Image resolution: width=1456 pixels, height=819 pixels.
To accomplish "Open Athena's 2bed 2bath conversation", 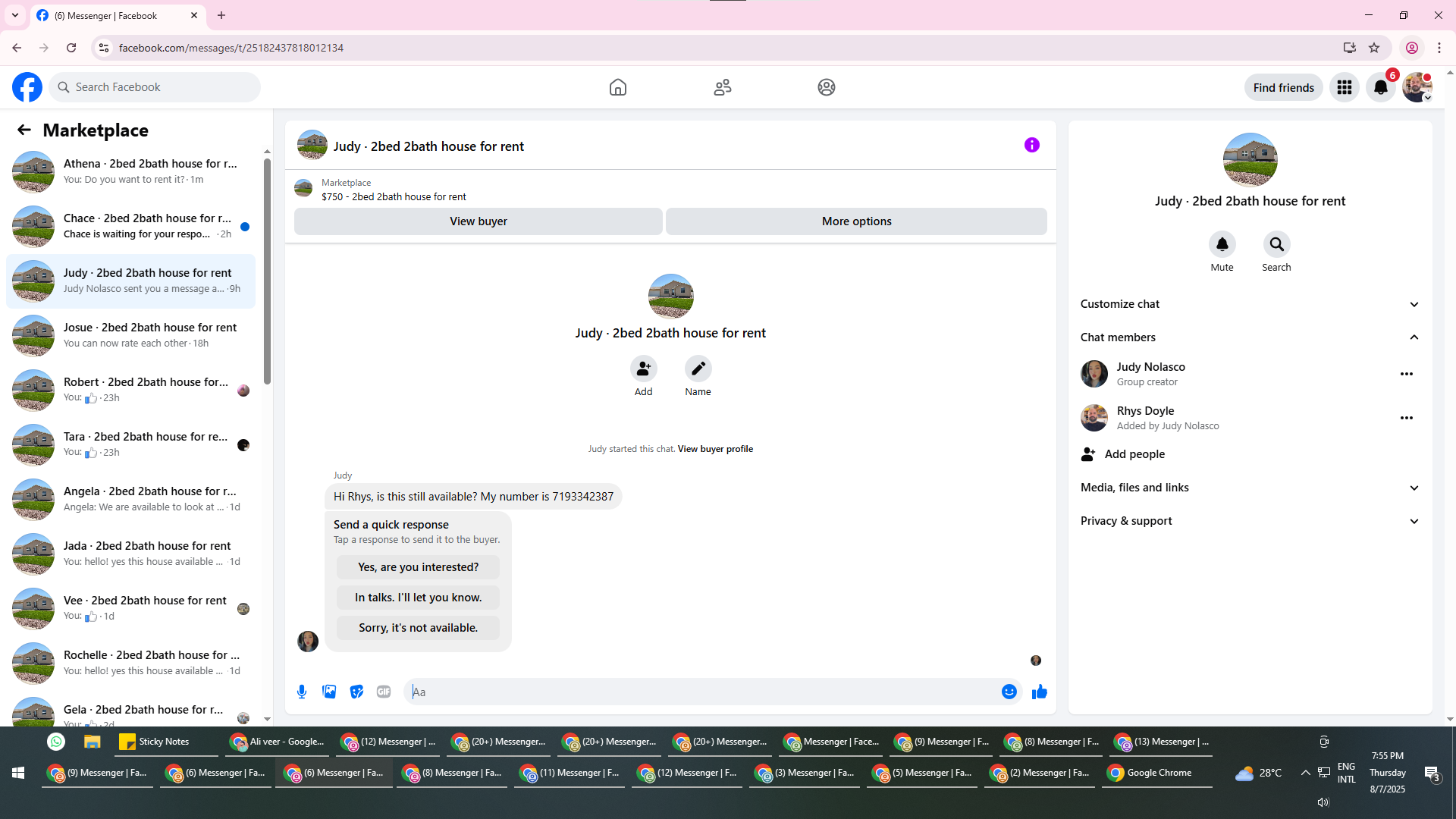I will (131, 171).
